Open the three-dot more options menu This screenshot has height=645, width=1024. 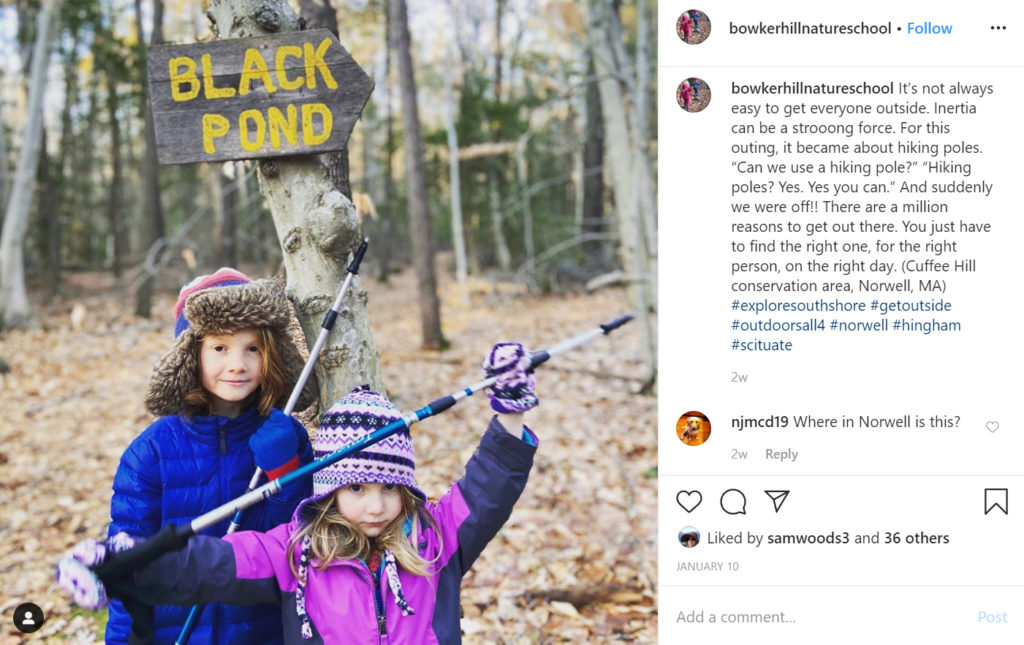tap(998, 27)
